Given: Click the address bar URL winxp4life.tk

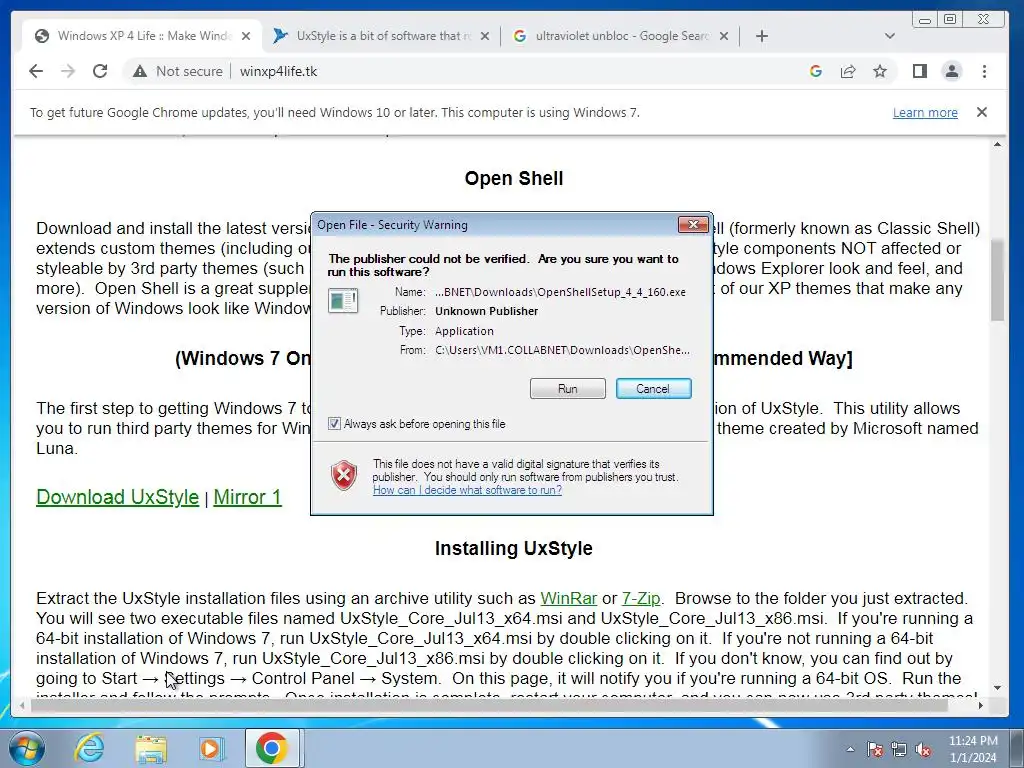Looking at the screenshot, I should [x=278, y=71].
